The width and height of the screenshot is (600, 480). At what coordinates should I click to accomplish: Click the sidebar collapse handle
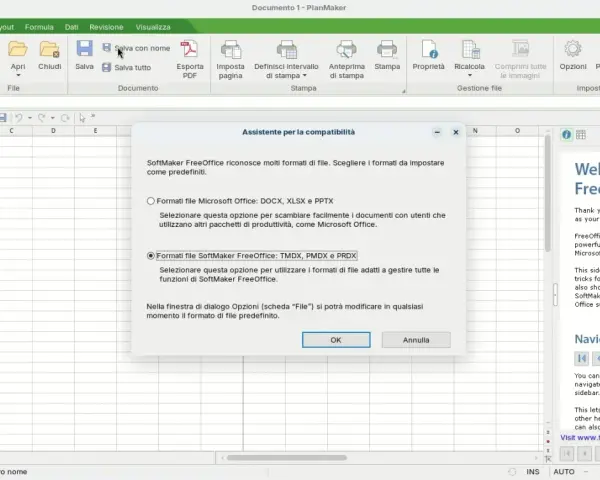[x=555, y=294]
